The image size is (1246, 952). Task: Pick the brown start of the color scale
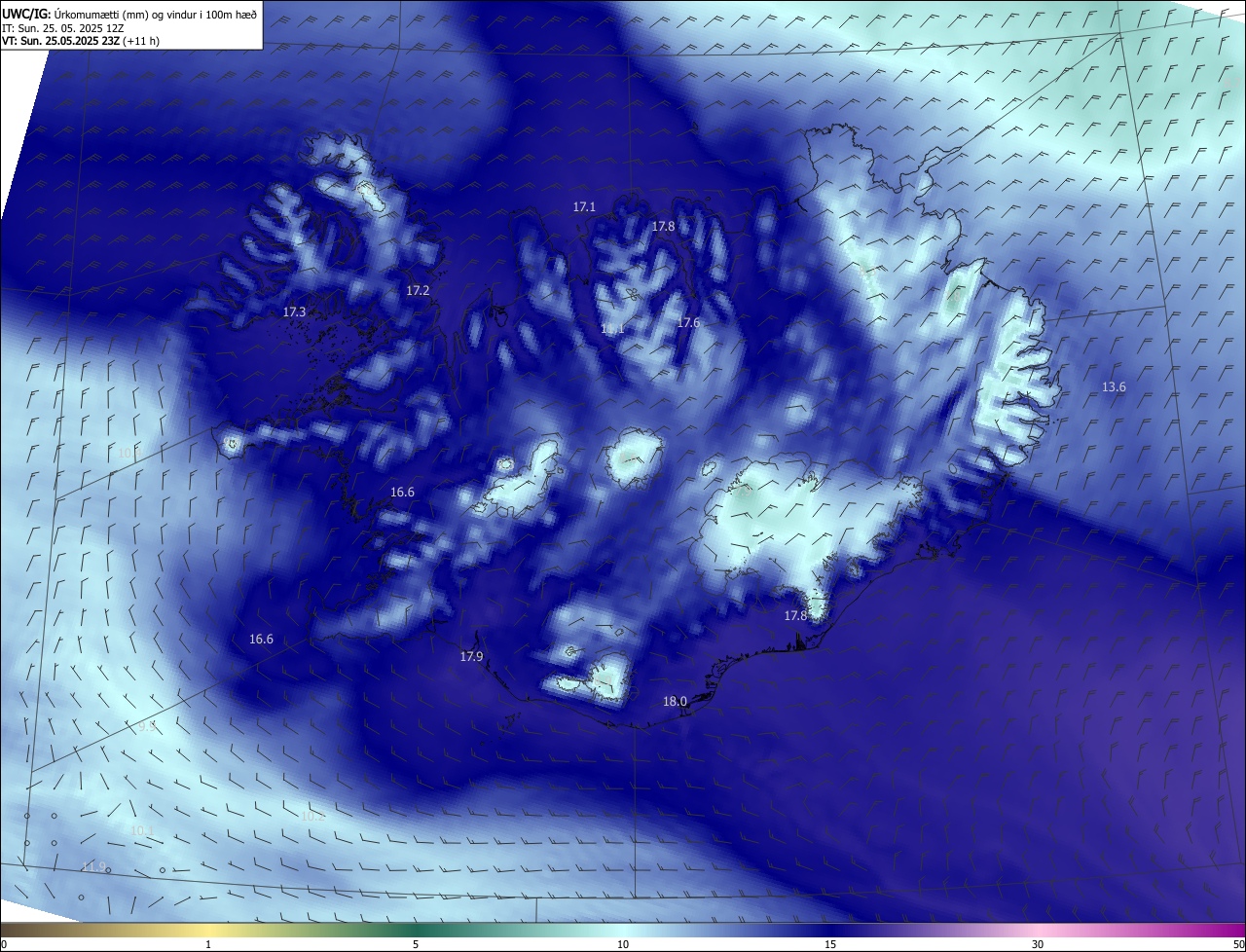(15, 931)
